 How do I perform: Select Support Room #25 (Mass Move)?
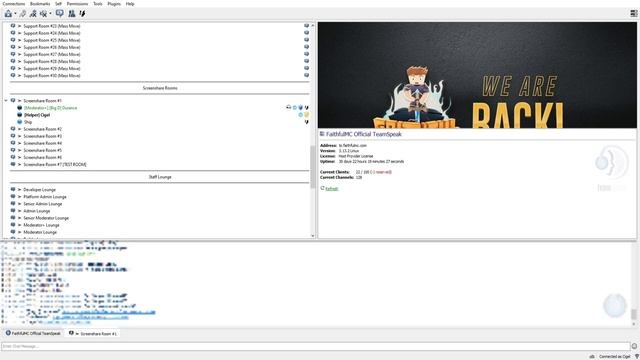[x=51, y=40]
